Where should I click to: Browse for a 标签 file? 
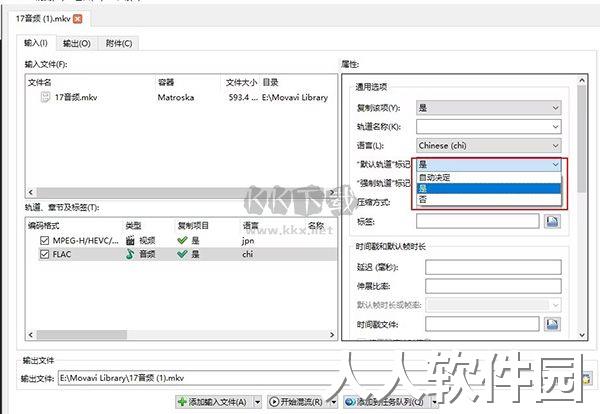click(x=552, y=221)
